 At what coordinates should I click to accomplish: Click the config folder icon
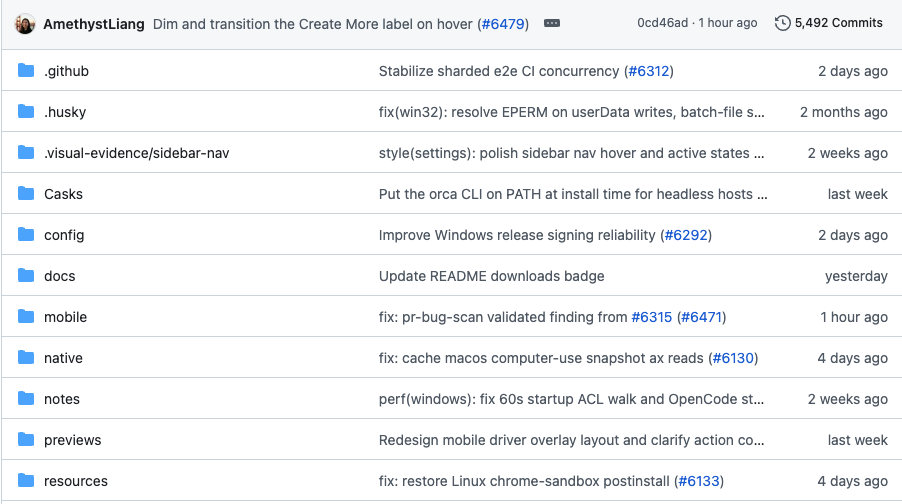tap(26, 235)
